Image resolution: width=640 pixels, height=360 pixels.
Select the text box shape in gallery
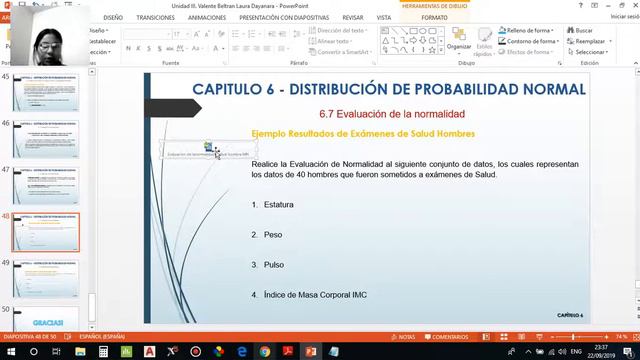coord(384,31)
